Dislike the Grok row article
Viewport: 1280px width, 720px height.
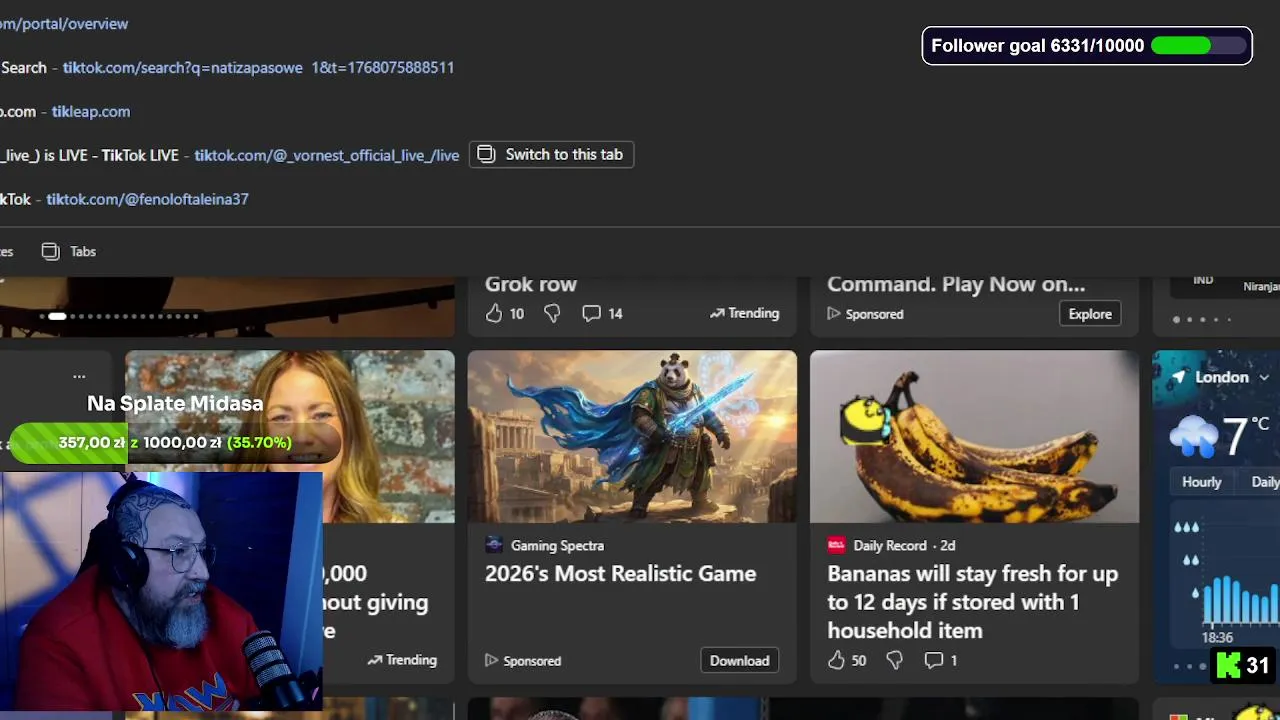[552, 313]
